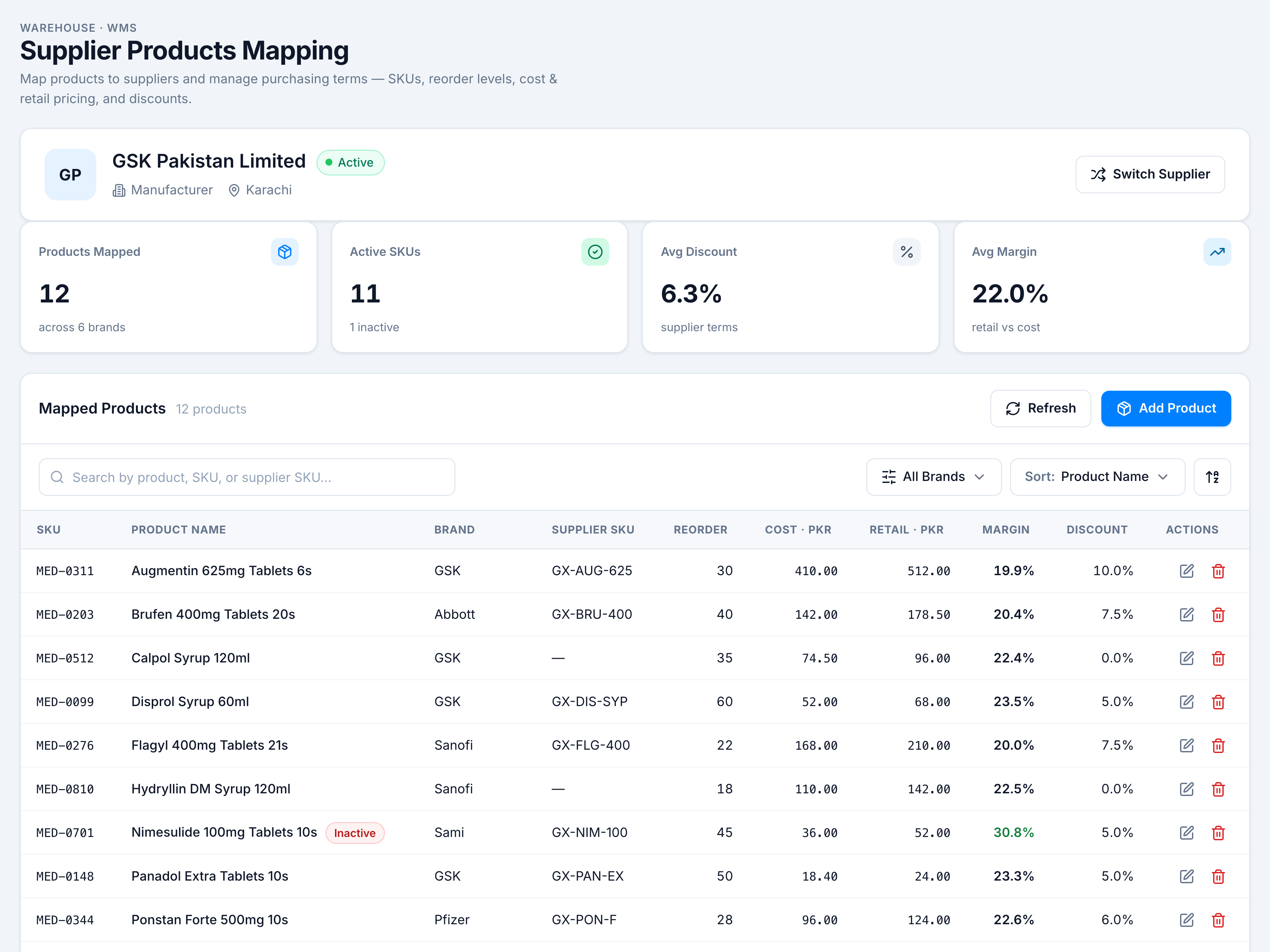Focus the product search field
Screen dimensions: 1270x952
(247, 477)
